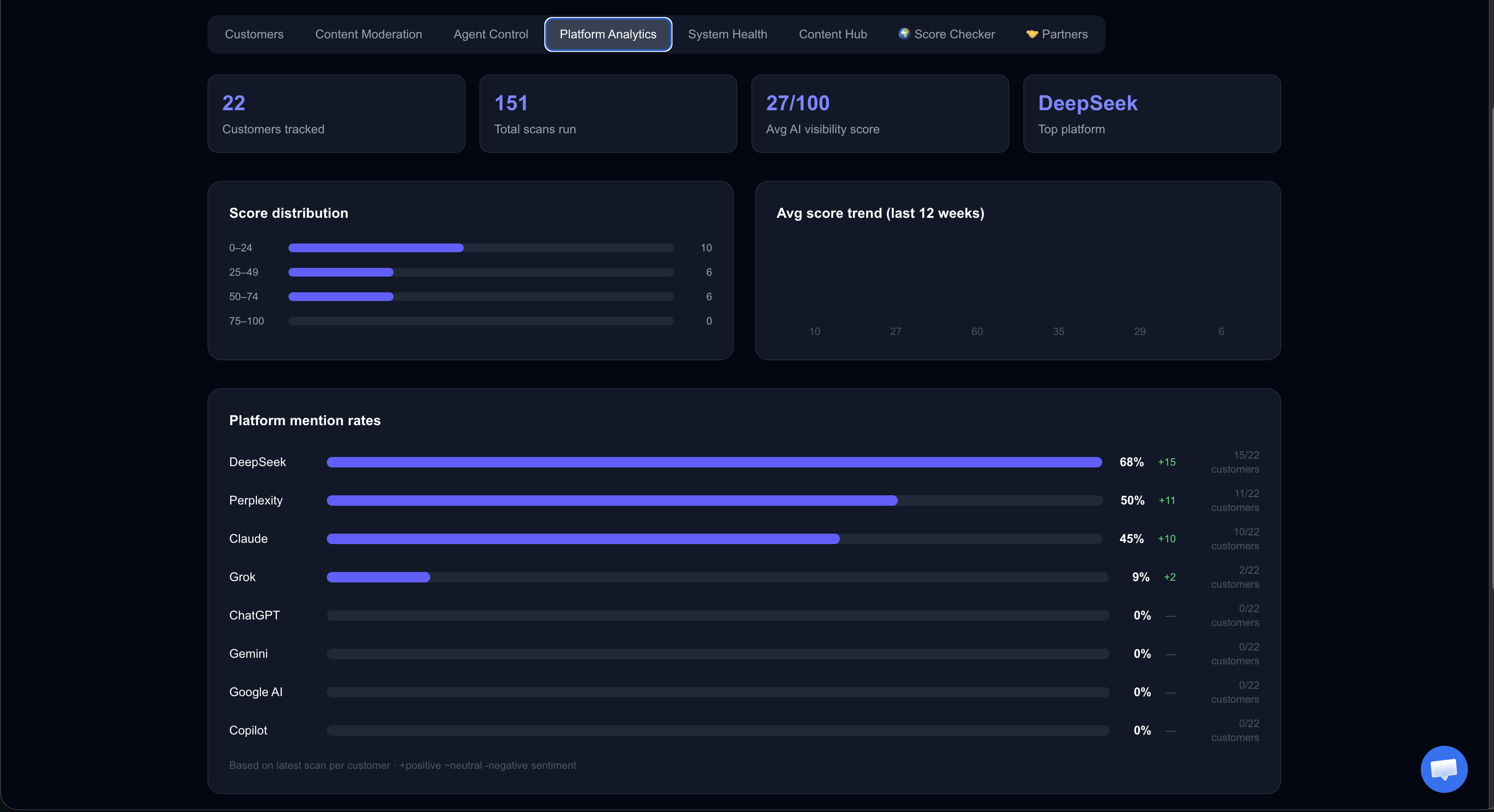Screen dimensions: 1494x812
Task: Click the 68% mention rate value
Action: tap(1131, 462)
